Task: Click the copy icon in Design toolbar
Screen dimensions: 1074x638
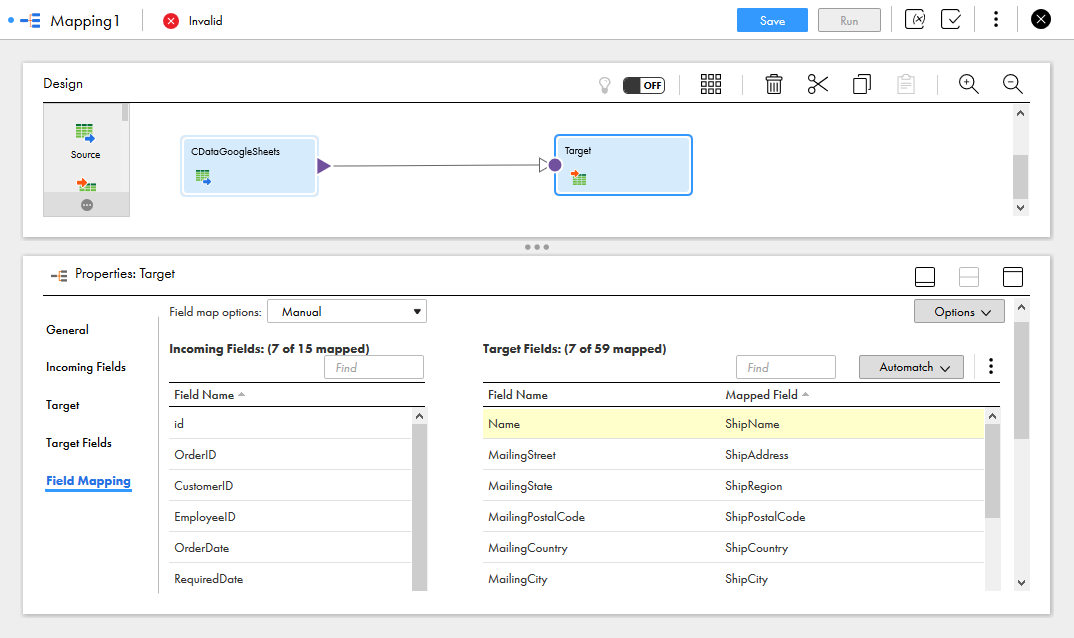Action: pyautogui.click(x=861, y=85)
